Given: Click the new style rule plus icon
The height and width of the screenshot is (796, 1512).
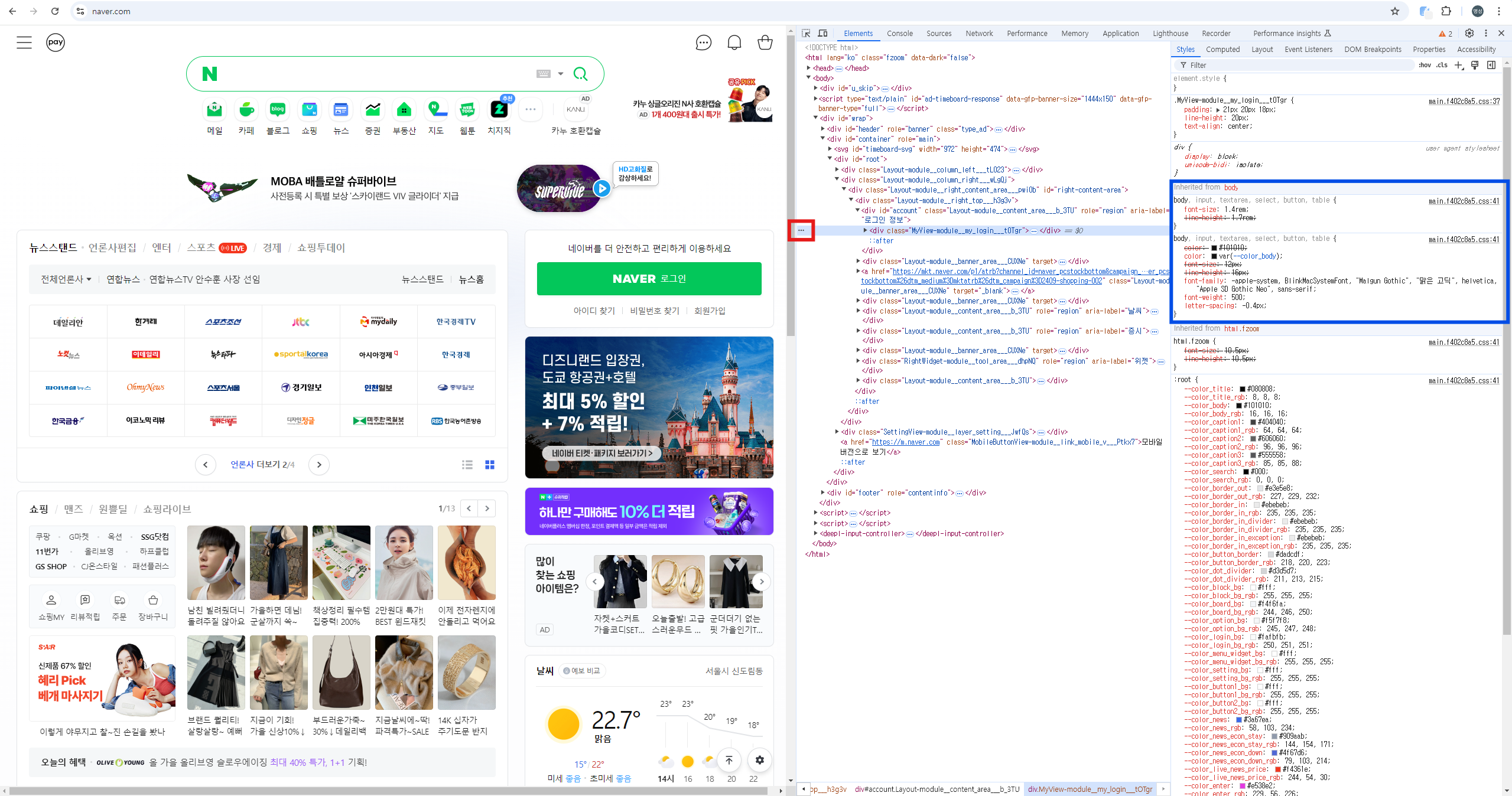Looking at the screenshot, I should [x=1458, y=65].
